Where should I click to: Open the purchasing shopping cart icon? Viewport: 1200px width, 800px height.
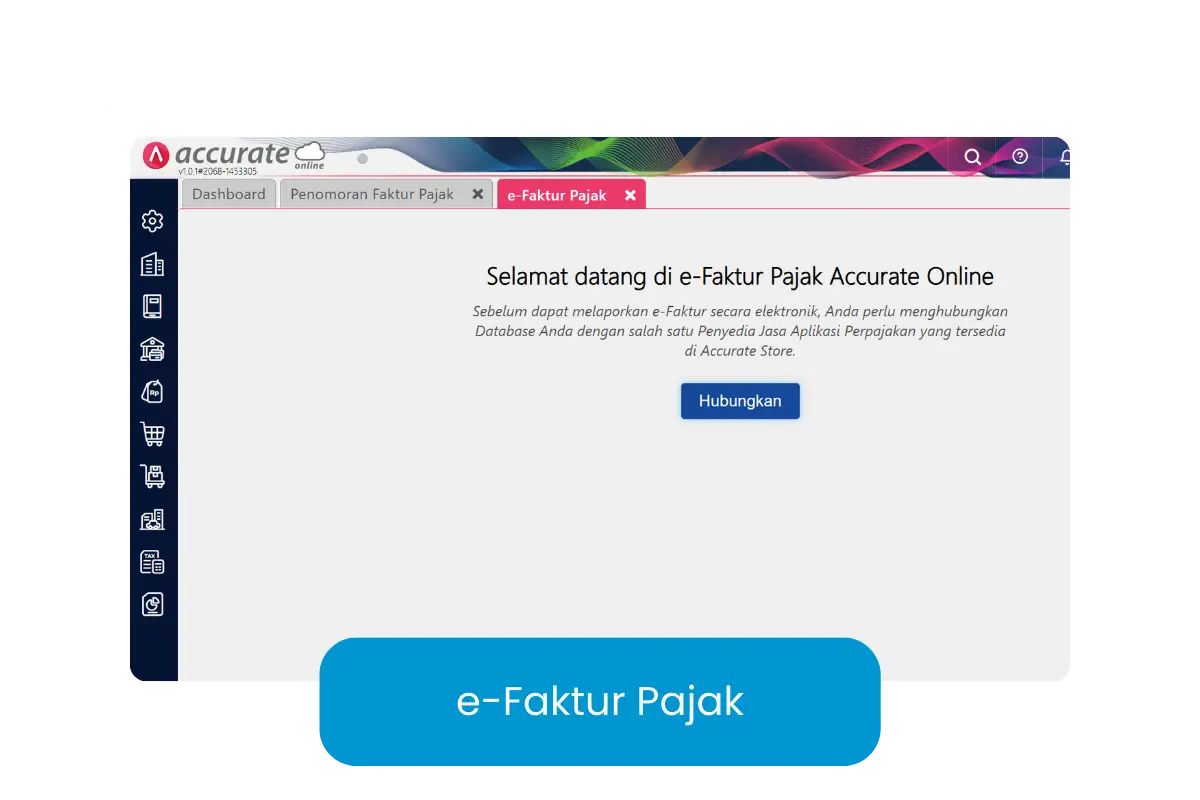pyautogui.click(x=152, y=434)
